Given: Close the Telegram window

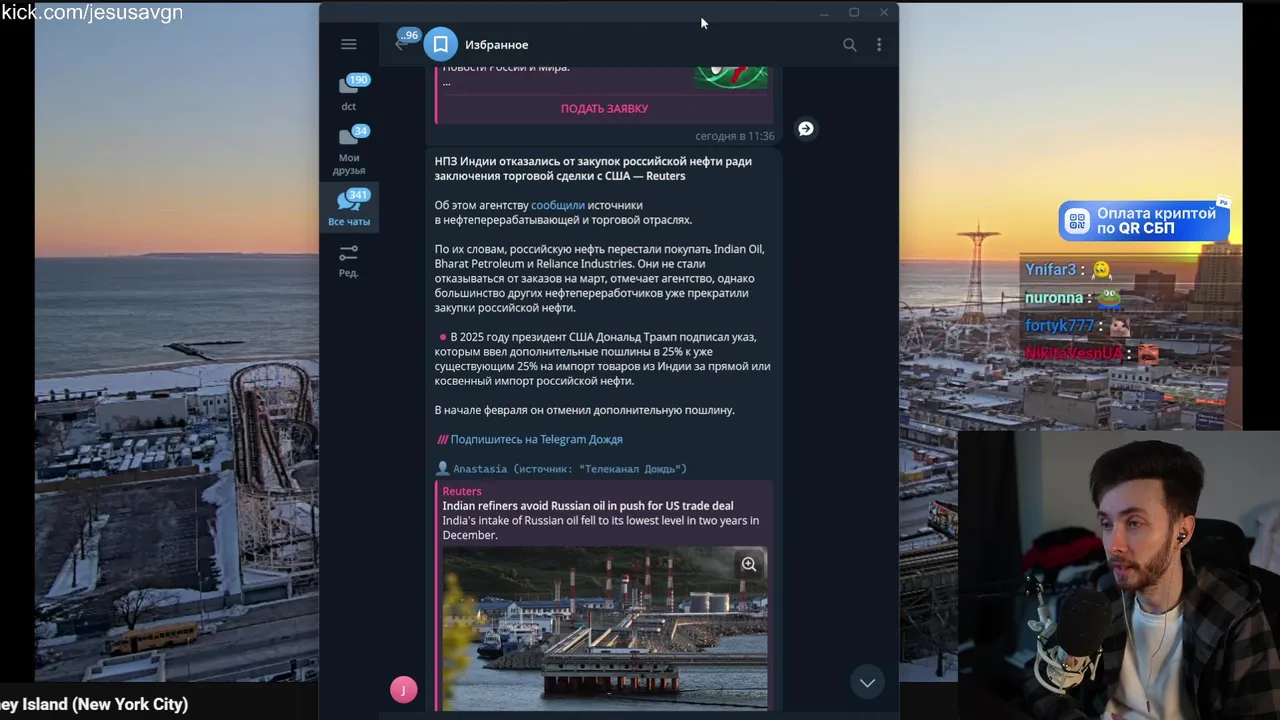Looking at the screenshot, I should pos(884,13).
